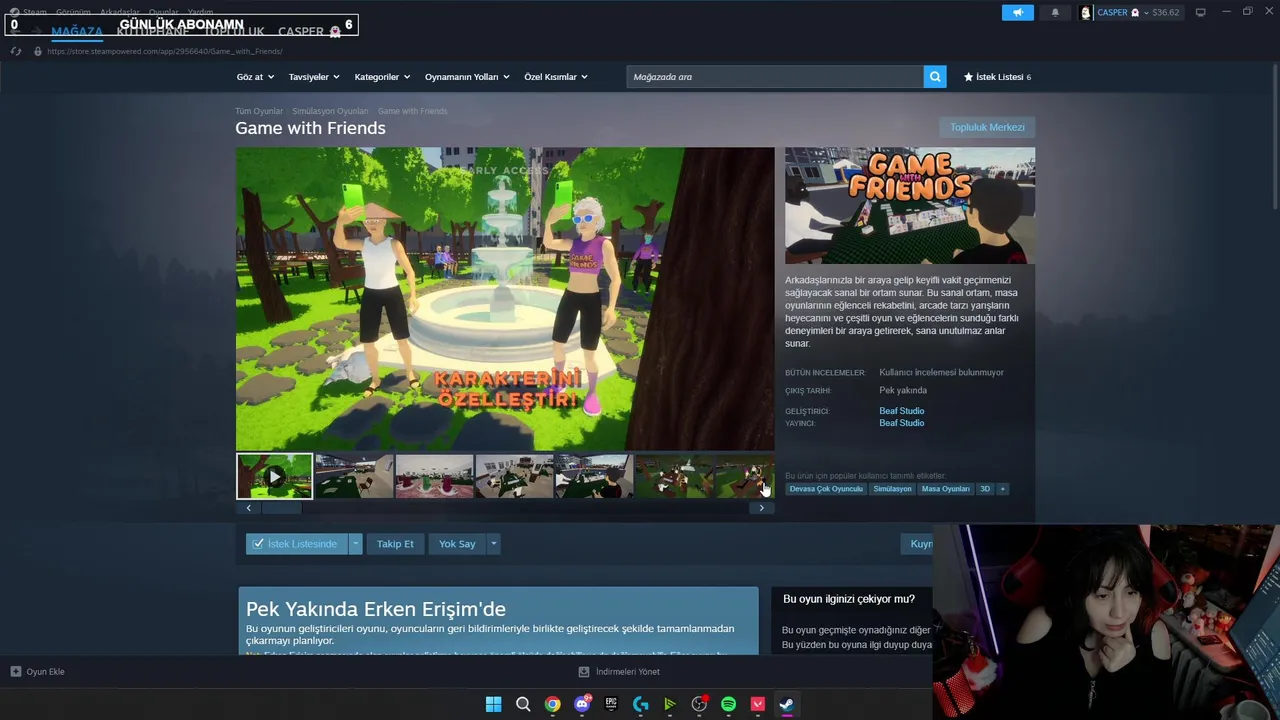Click the Takip Et button
The image size is (1280, 720).
(x=395, y=544)
